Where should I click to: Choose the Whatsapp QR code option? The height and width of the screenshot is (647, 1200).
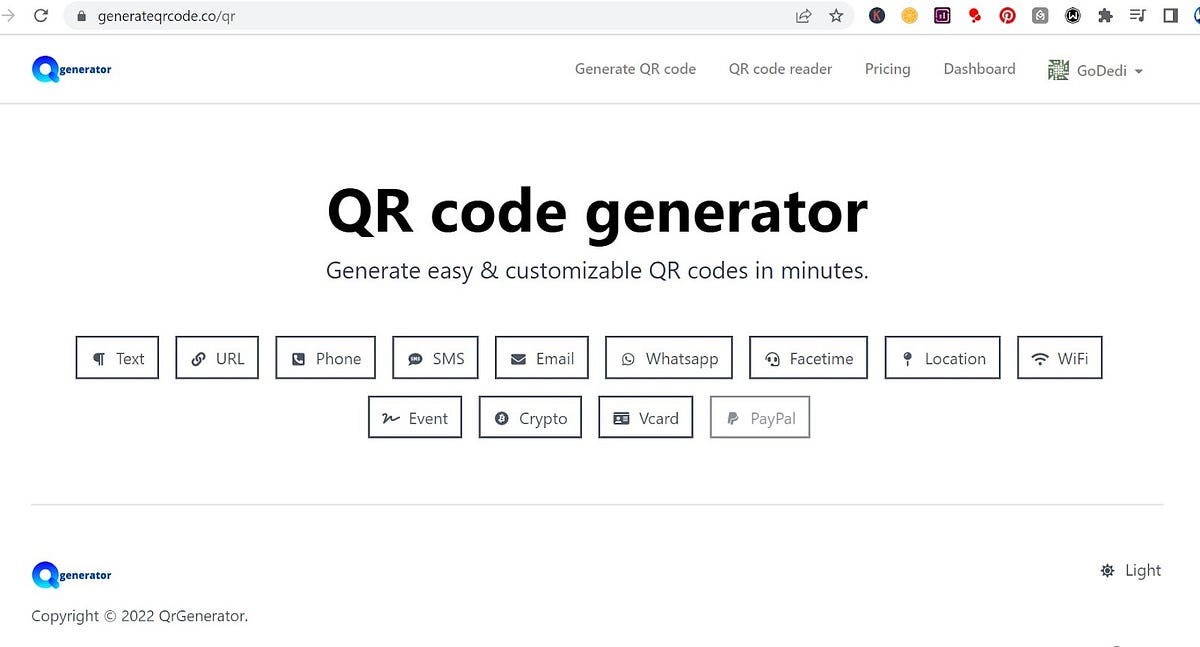point(668,357)
